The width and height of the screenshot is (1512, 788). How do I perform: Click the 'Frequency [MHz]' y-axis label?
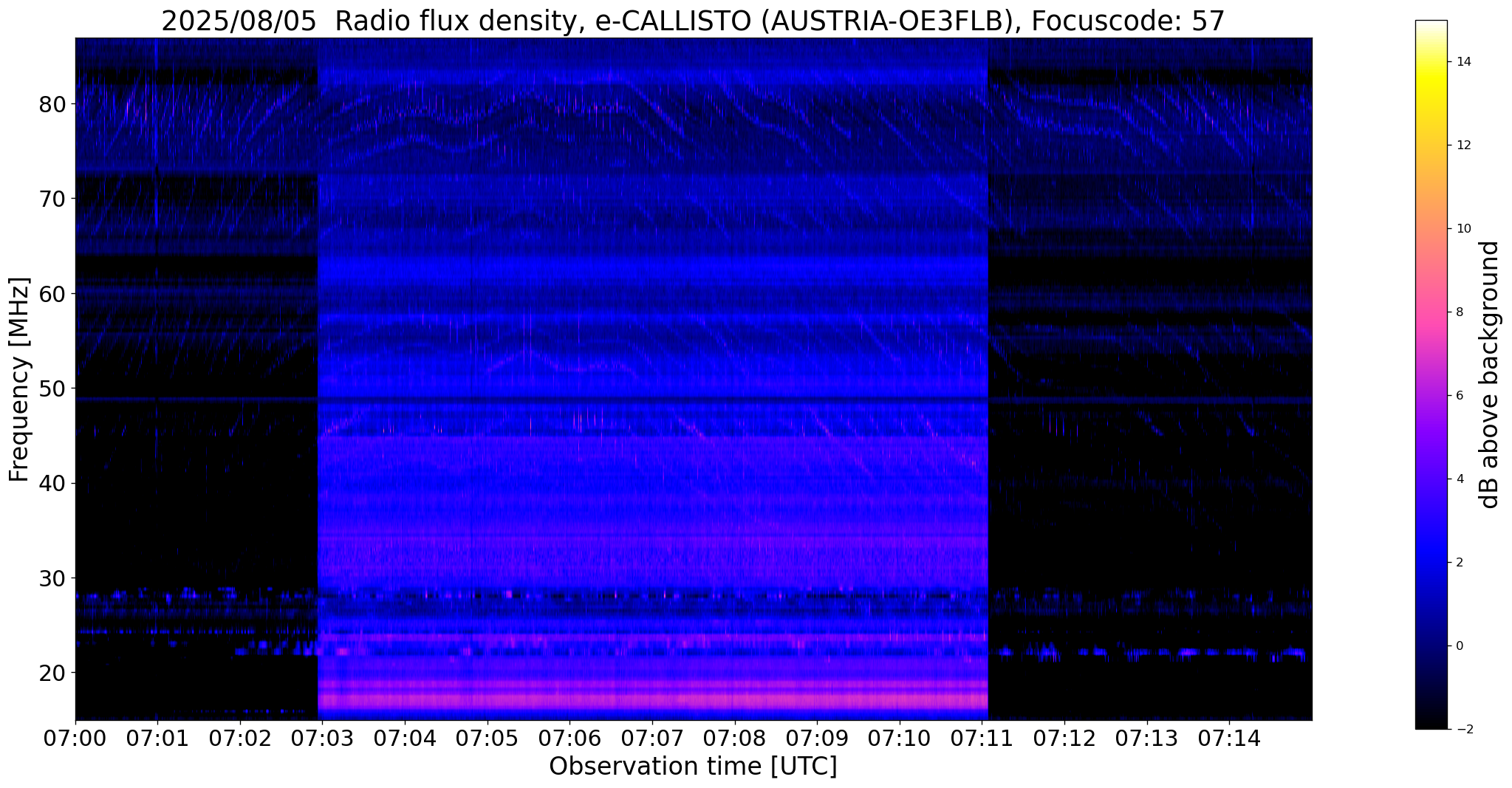pyautogui.click(x=19, y=380)
